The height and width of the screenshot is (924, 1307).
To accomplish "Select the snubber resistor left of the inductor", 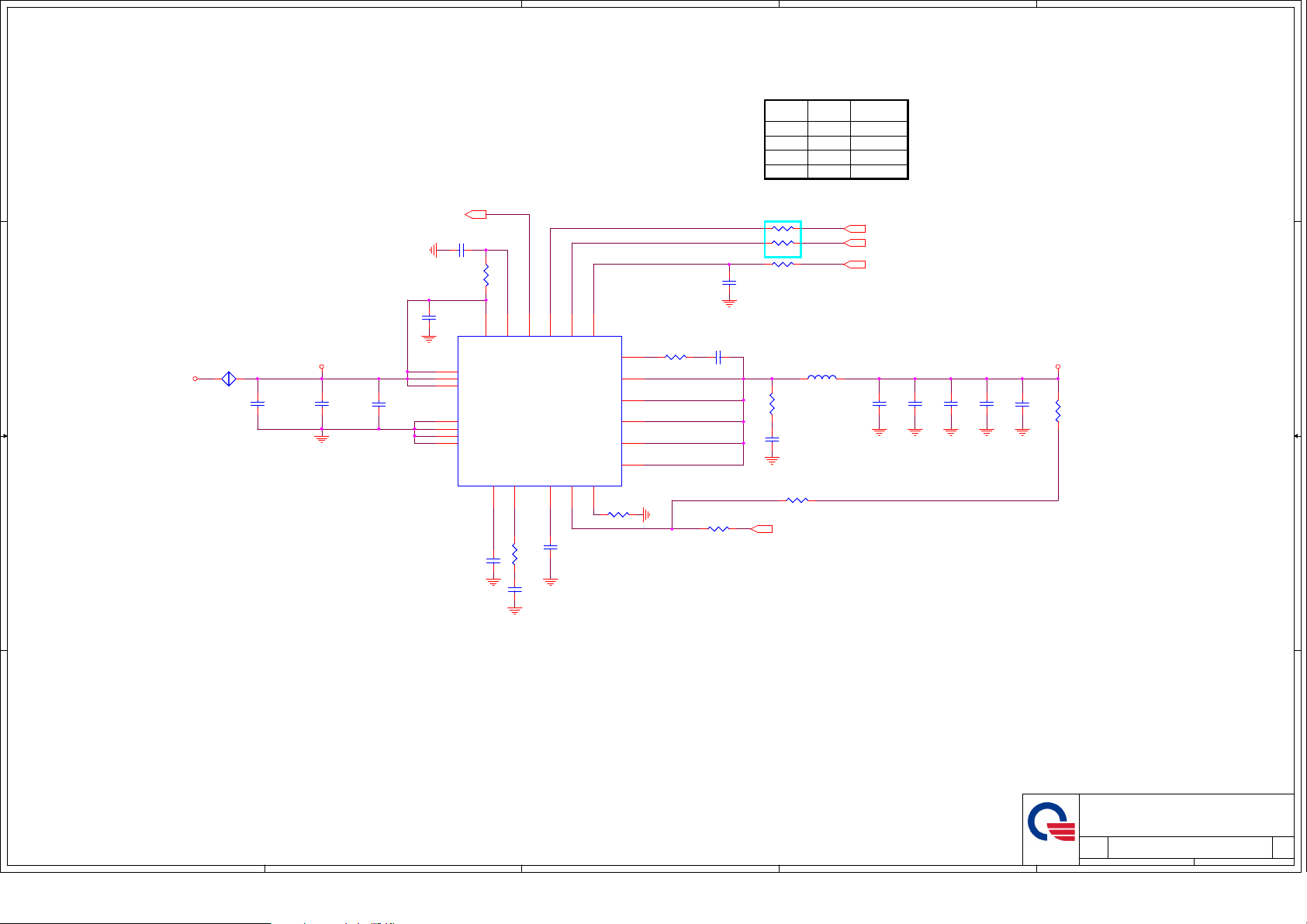I will pos(772,403).
